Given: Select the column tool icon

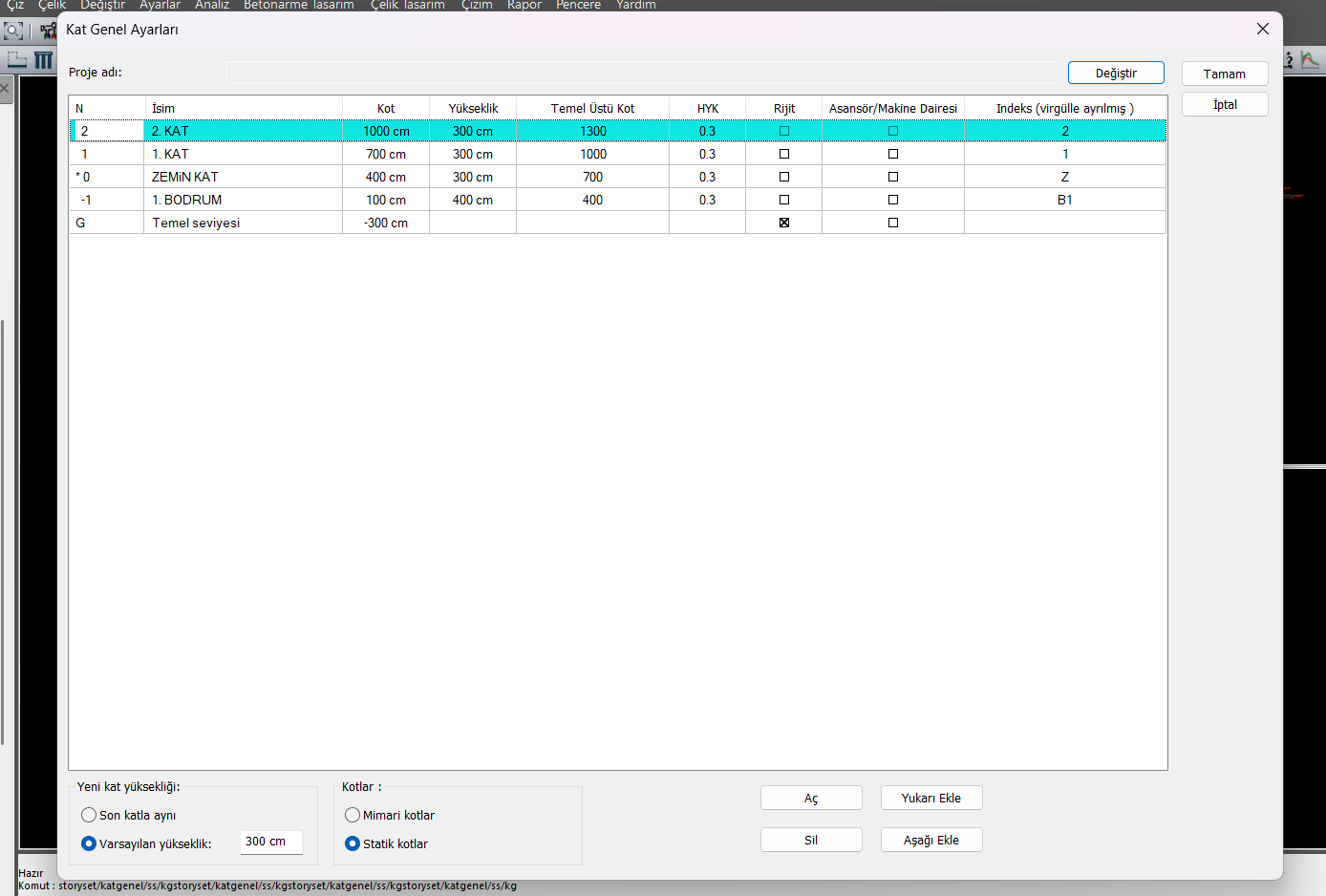Looking at the screenshot, I should click(x=44, y=60).
